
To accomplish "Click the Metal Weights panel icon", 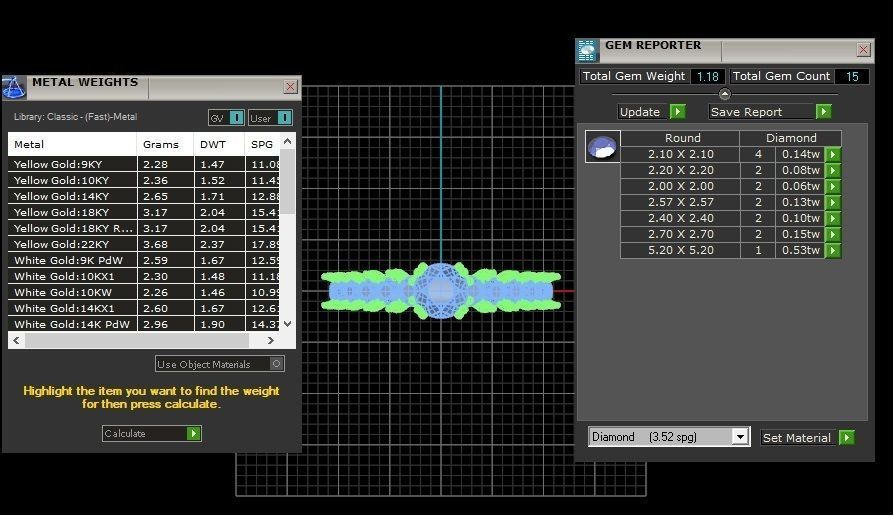I will [14, 88].
